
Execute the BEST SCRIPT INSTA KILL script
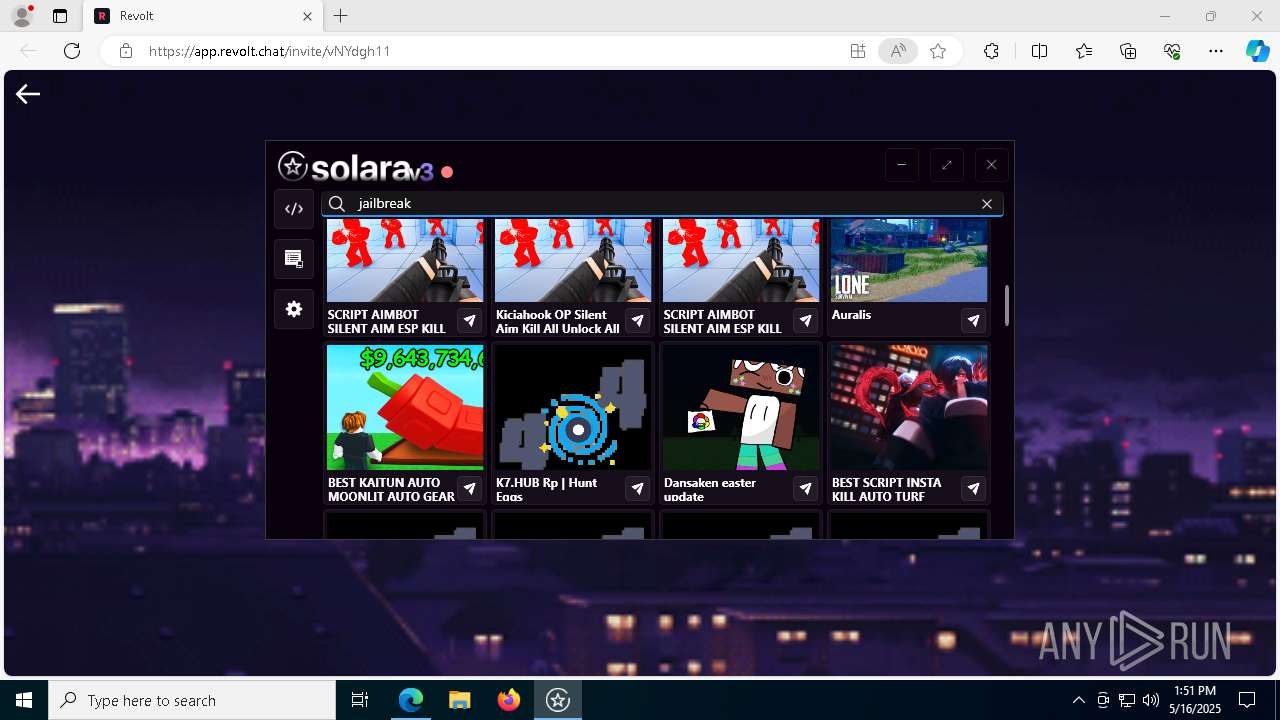coord(973,489)
